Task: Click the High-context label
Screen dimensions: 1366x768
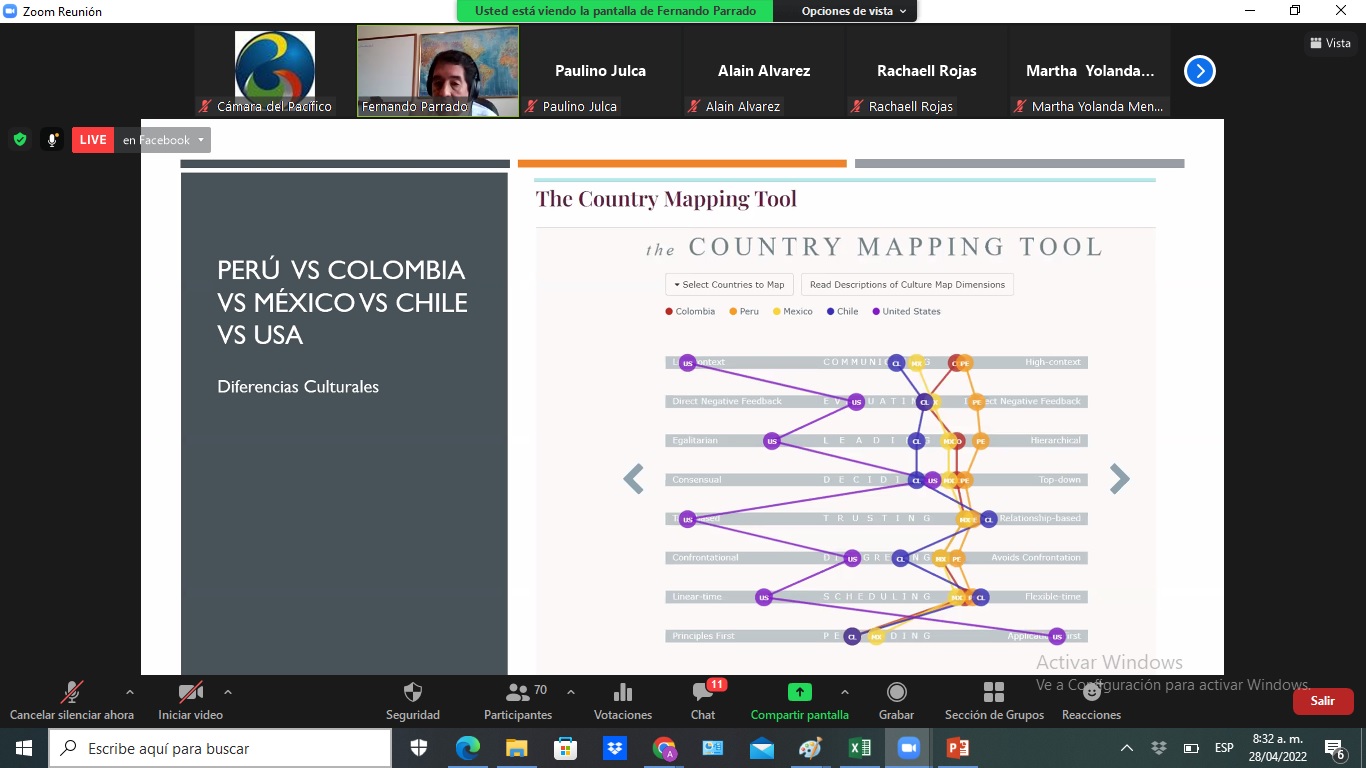Action: (x=1053, y=362)
